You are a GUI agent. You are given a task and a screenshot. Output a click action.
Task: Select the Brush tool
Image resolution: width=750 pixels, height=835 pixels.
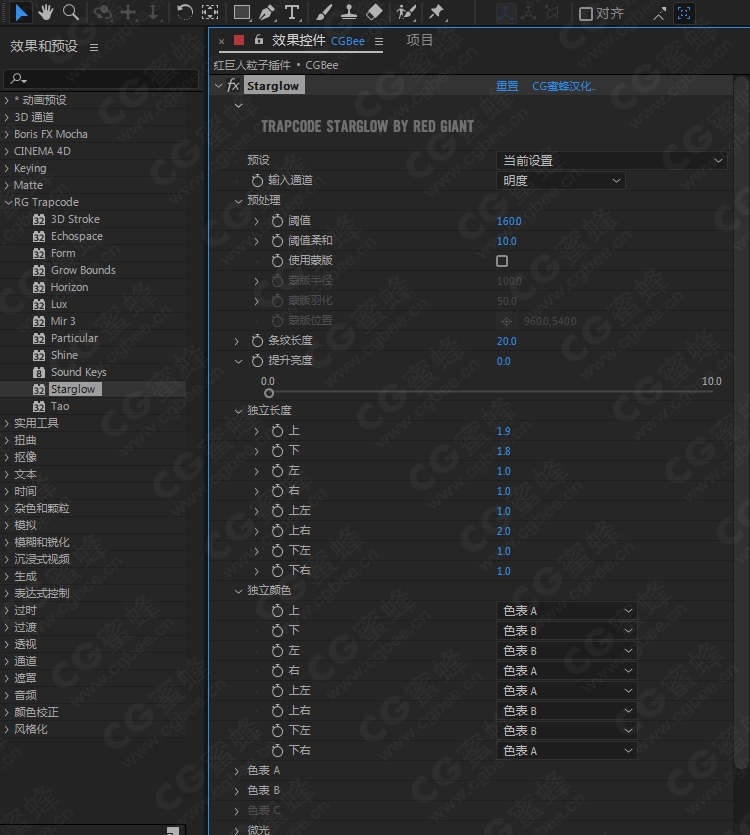tap(323, 12)
